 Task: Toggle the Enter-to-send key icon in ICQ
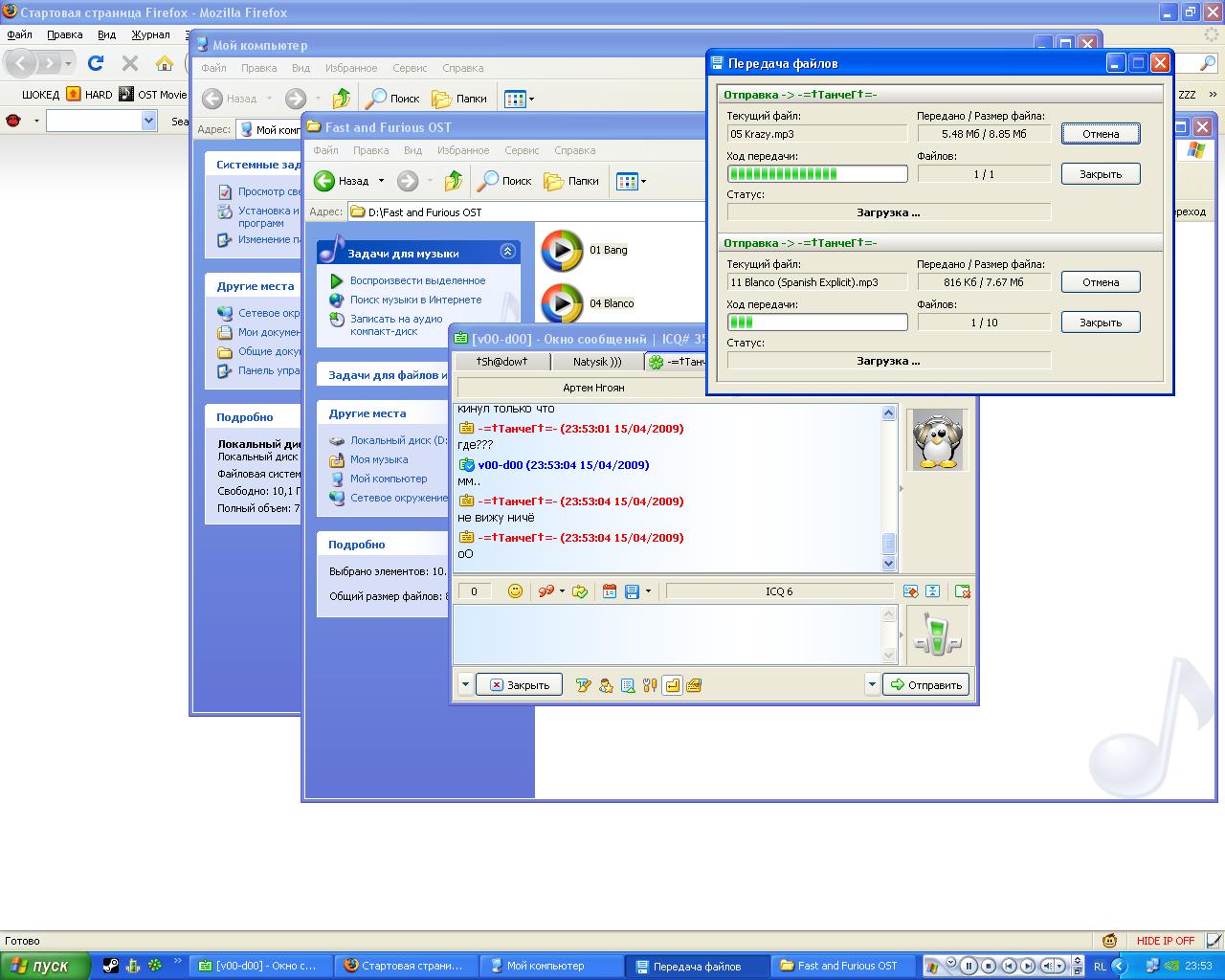click(672, 685)
